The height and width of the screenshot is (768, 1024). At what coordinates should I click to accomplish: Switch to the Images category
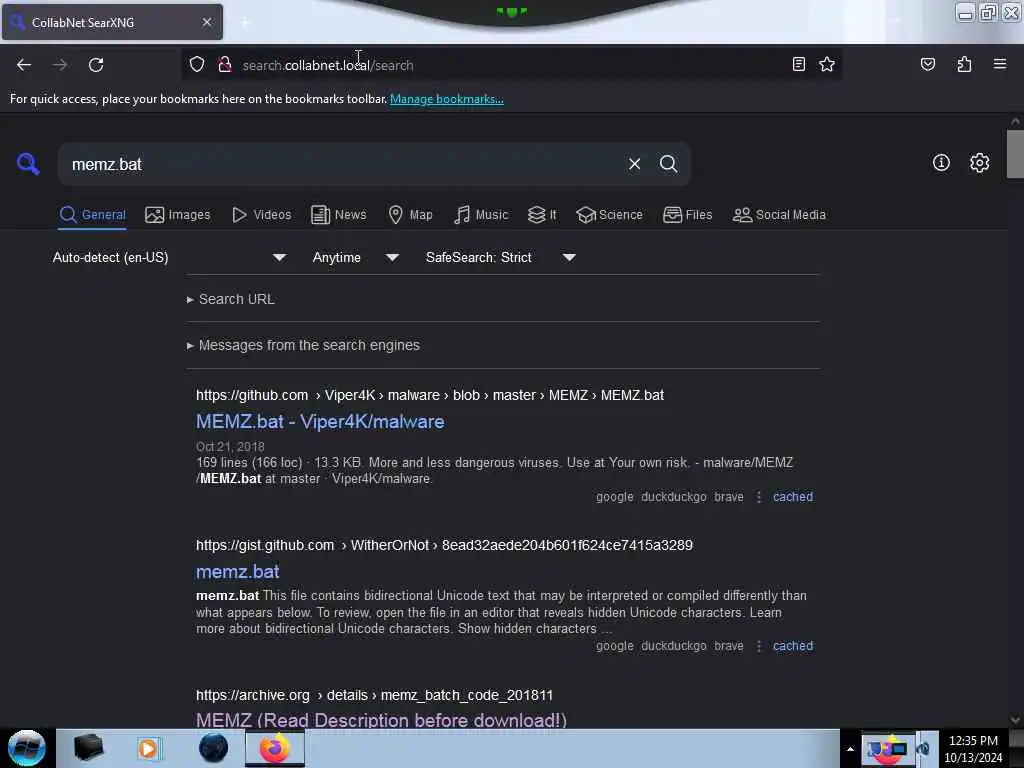[178, 215]
